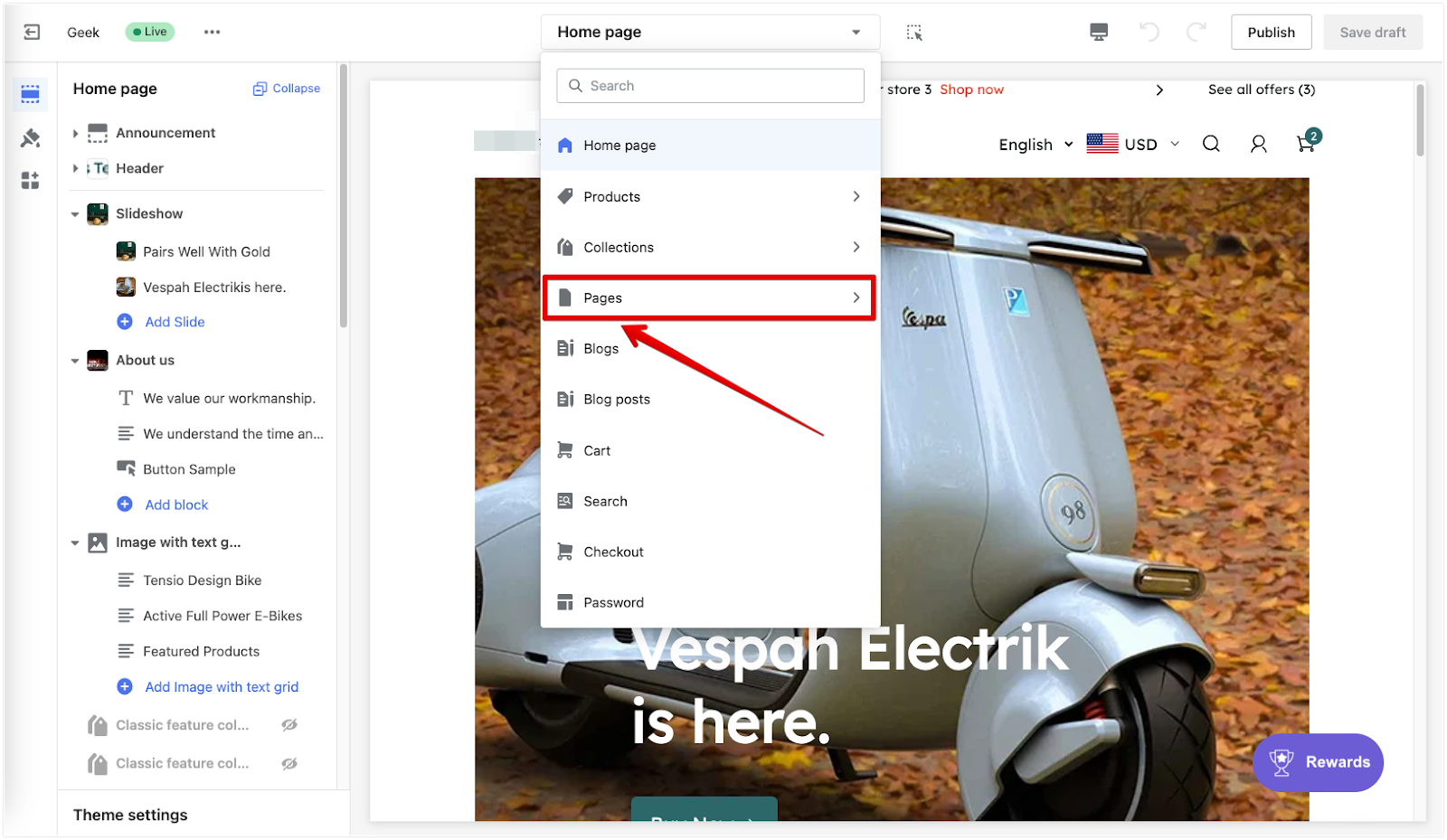Click the Slideshow section icon

click(98, 213)
